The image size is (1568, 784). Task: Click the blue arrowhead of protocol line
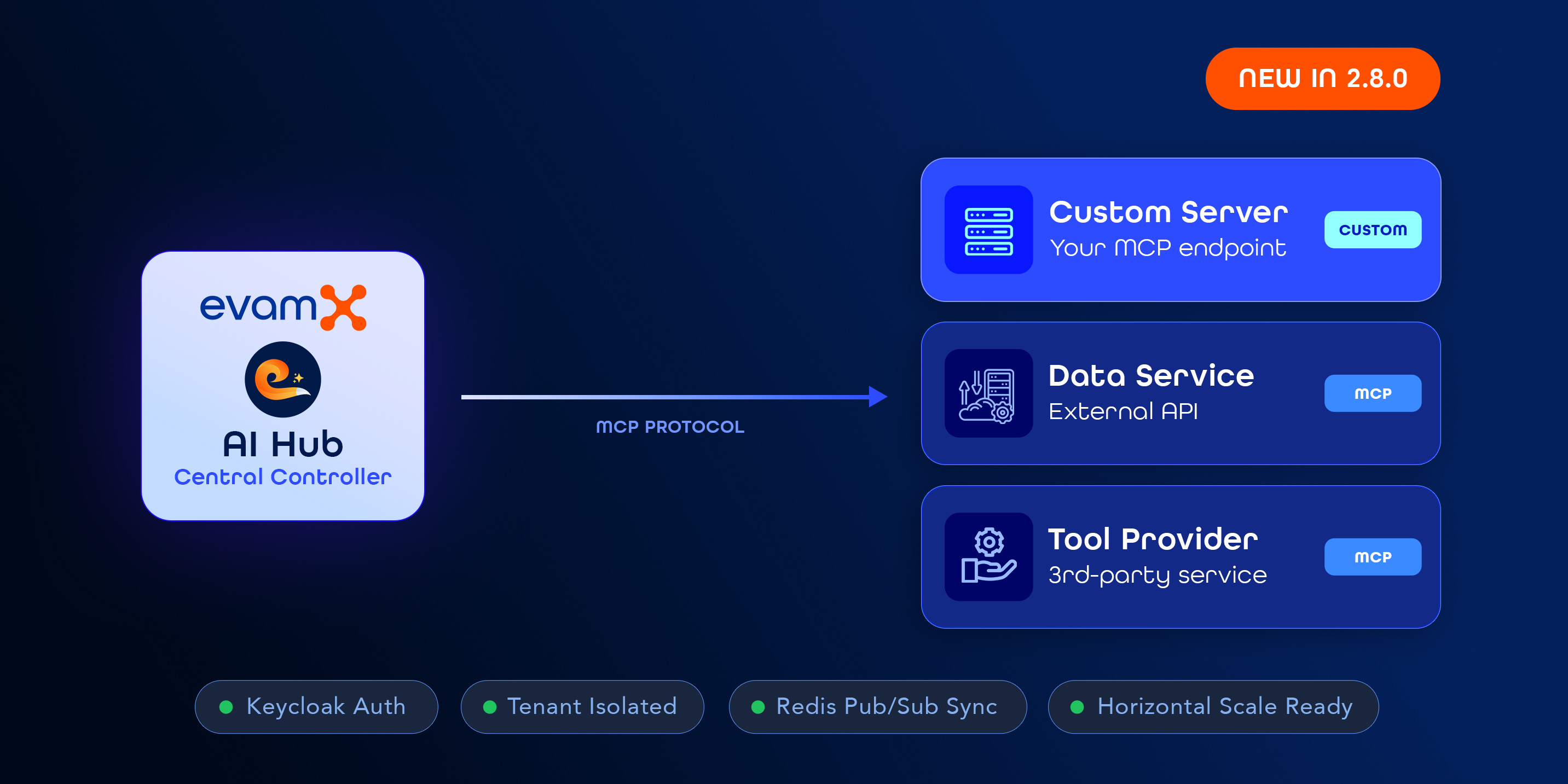pyautogui.click(x=877, y=397)
